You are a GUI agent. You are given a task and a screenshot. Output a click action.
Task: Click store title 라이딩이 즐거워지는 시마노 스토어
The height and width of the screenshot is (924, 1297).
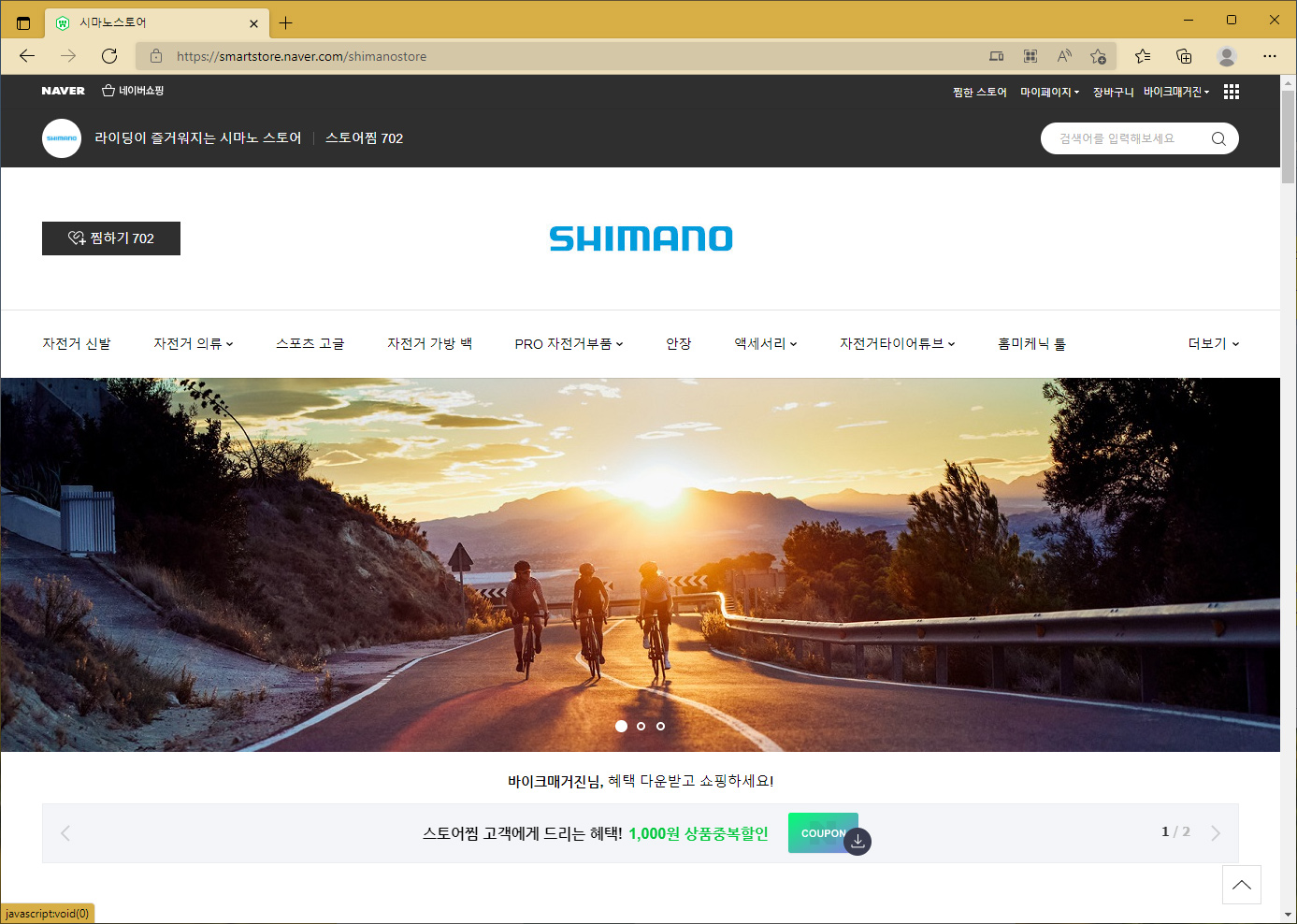(198, 138)
